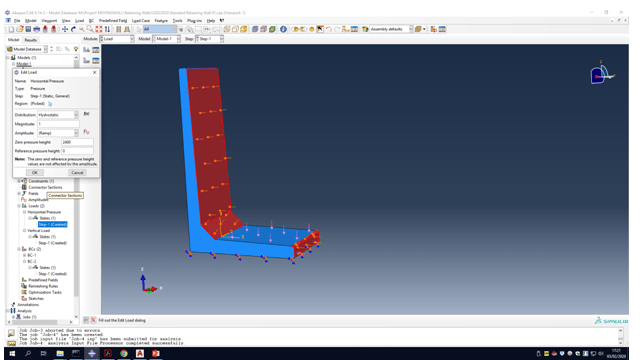640x360 pixels.
Task: Click Cancel in Edit Load dialog
Action: [77, 173]
